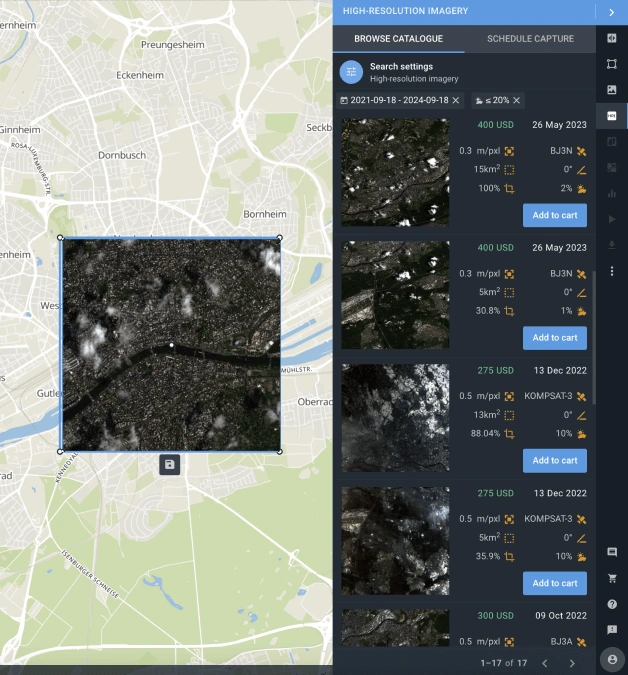Image resolution: width=628 pixels, height=675 pixels.
Task: Remove the ≤20% cloud cover filter
Action: 517,100
